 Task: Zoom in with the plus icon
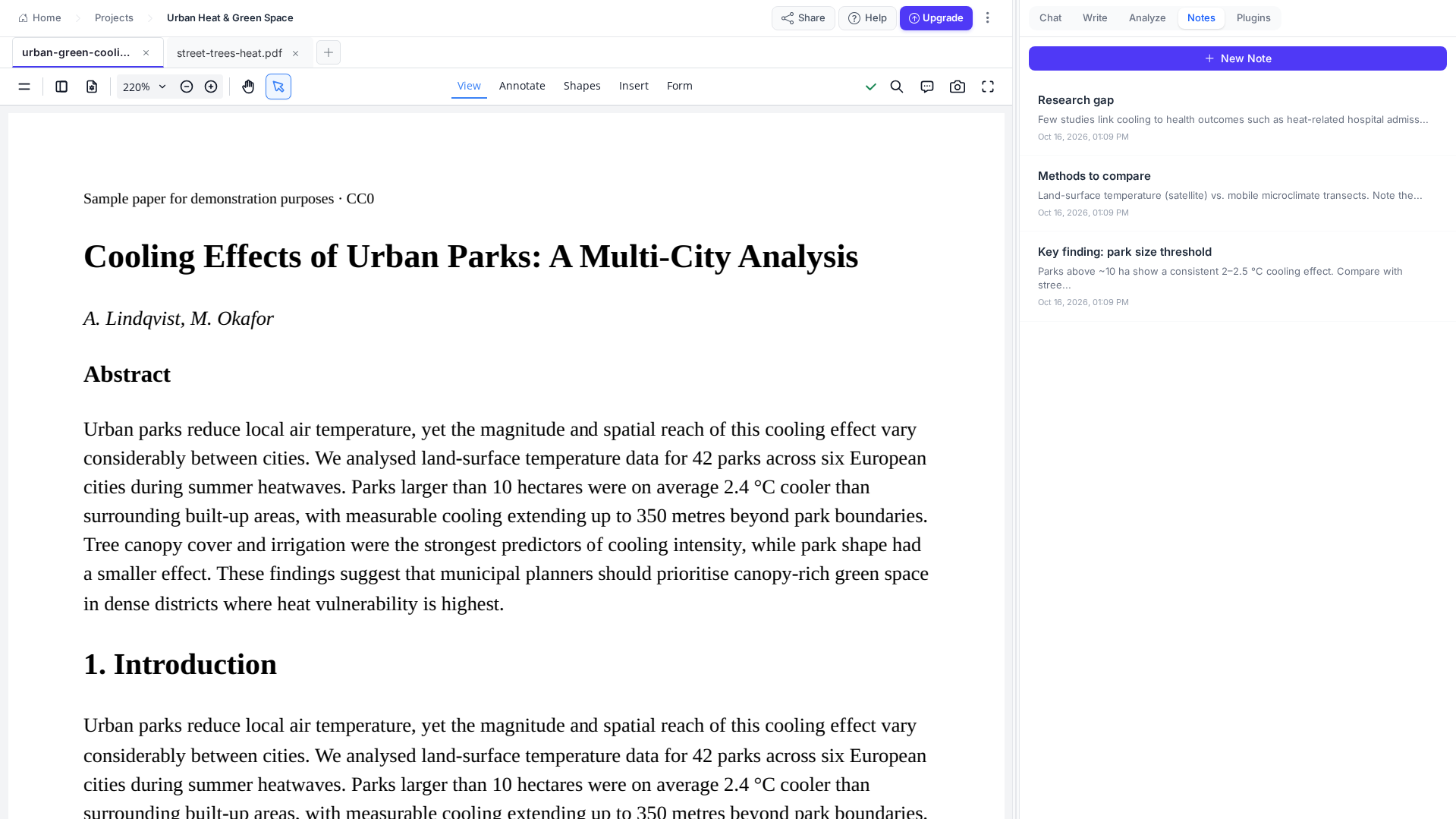pyautogui.click(x=211, y=87)
